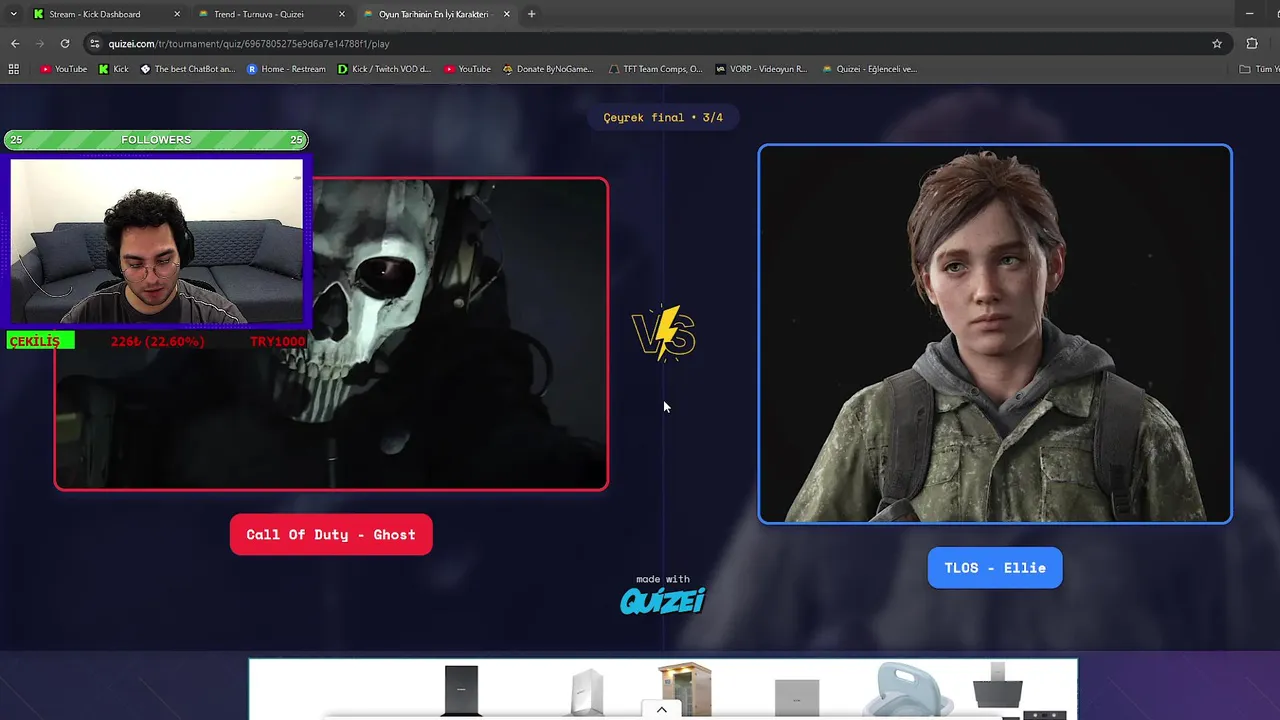The height and width of the screenshot is (720, 1280).
Task: Choose the Ghost skull mask image
Action: pos(331,334)
